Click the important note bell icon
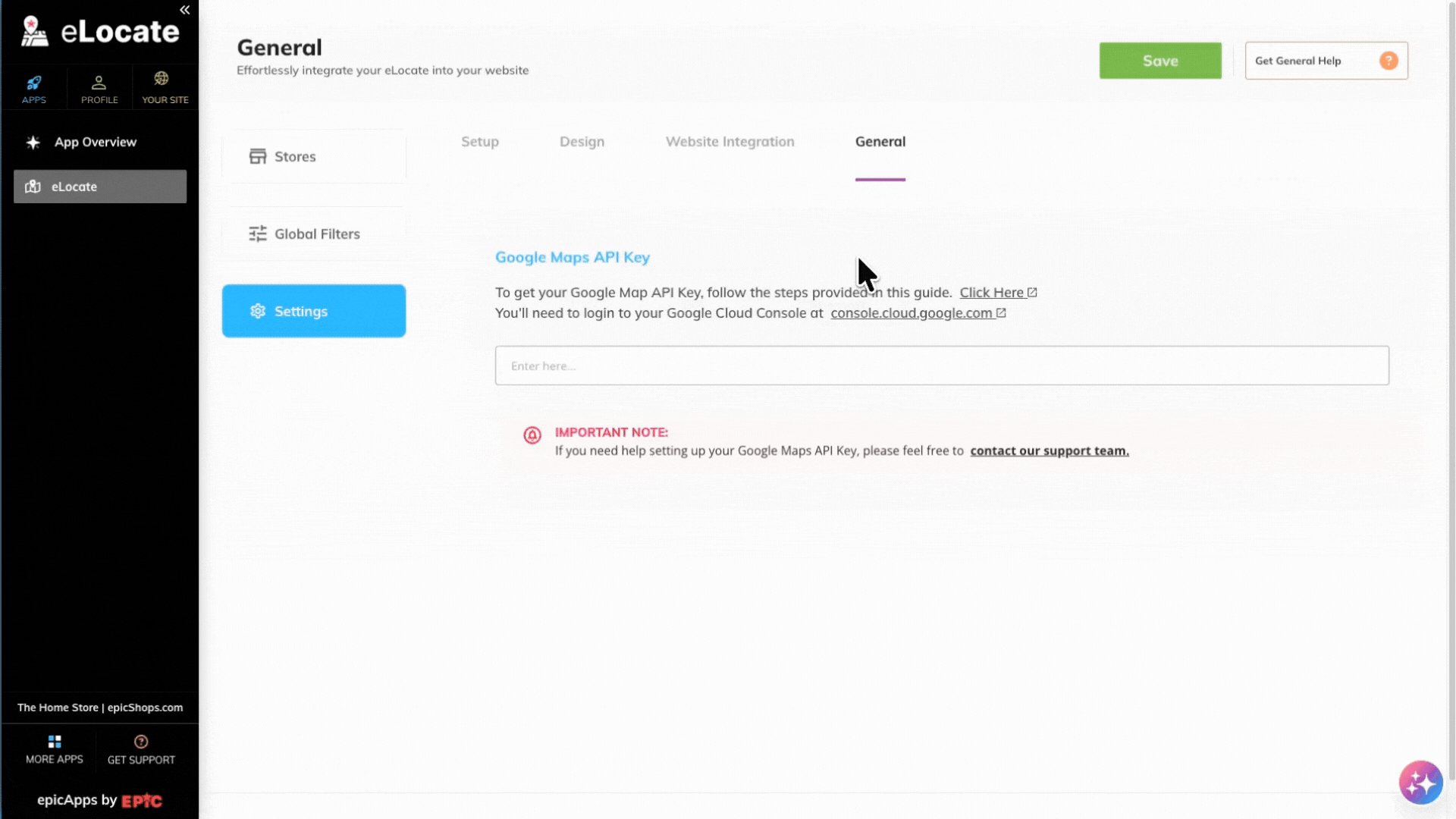The image size is (1456, 819). coord(532,435)
